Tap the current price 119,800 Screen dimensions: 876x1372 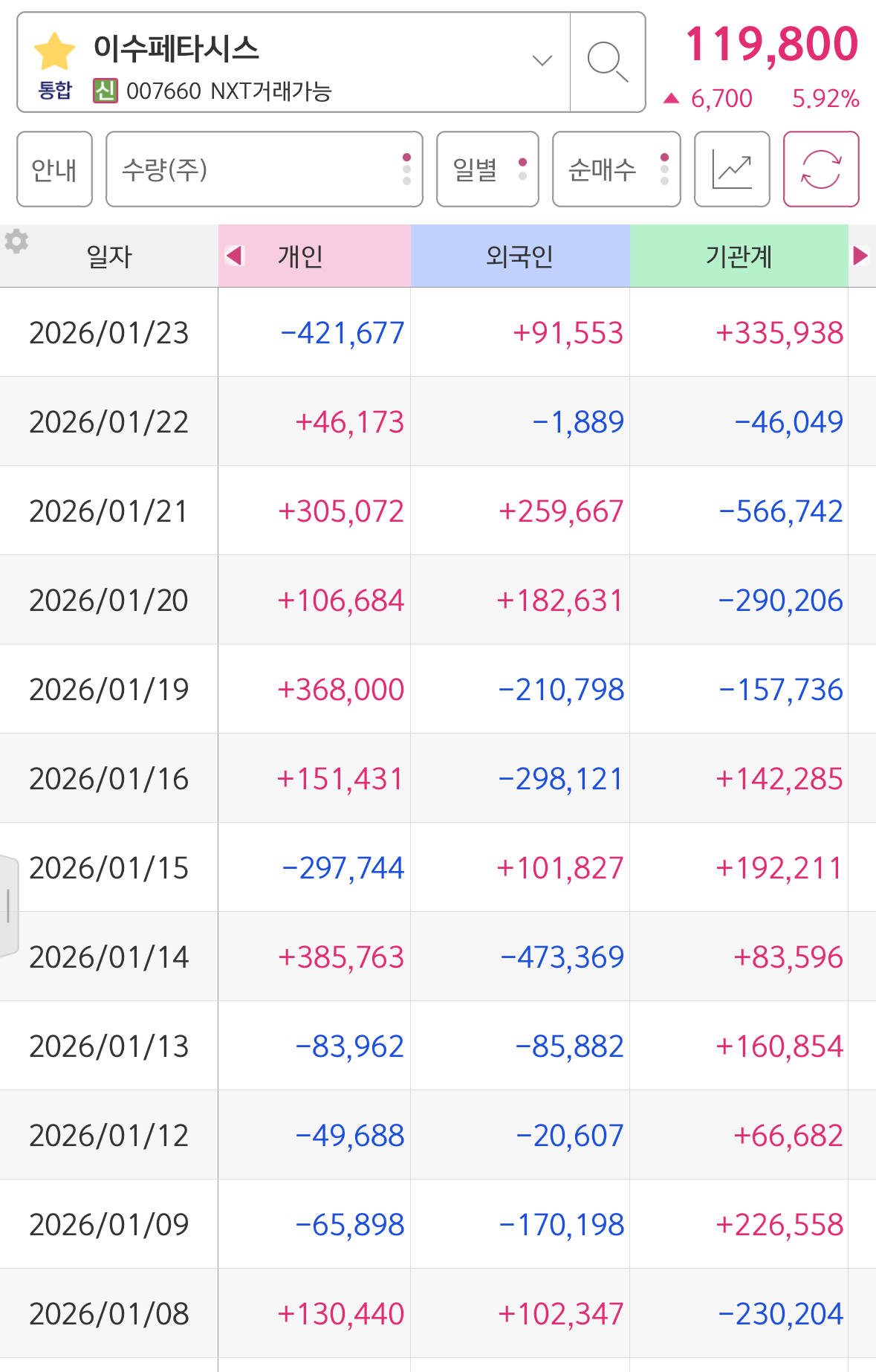click(771, 45)
